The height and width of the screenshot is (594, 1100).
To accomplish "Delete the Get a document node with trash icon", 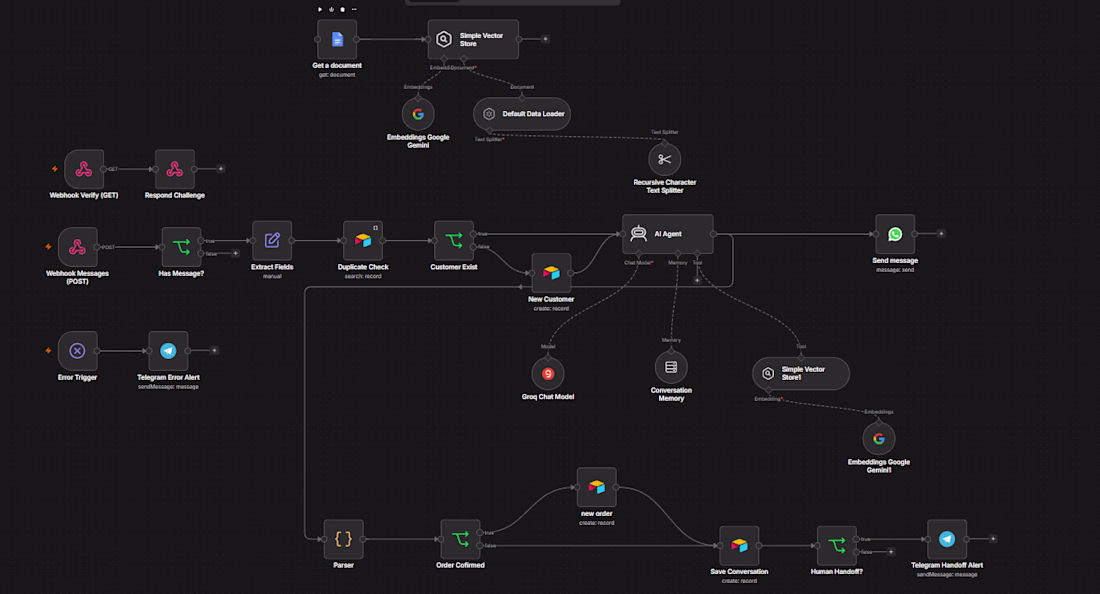I will click(342, 10).
